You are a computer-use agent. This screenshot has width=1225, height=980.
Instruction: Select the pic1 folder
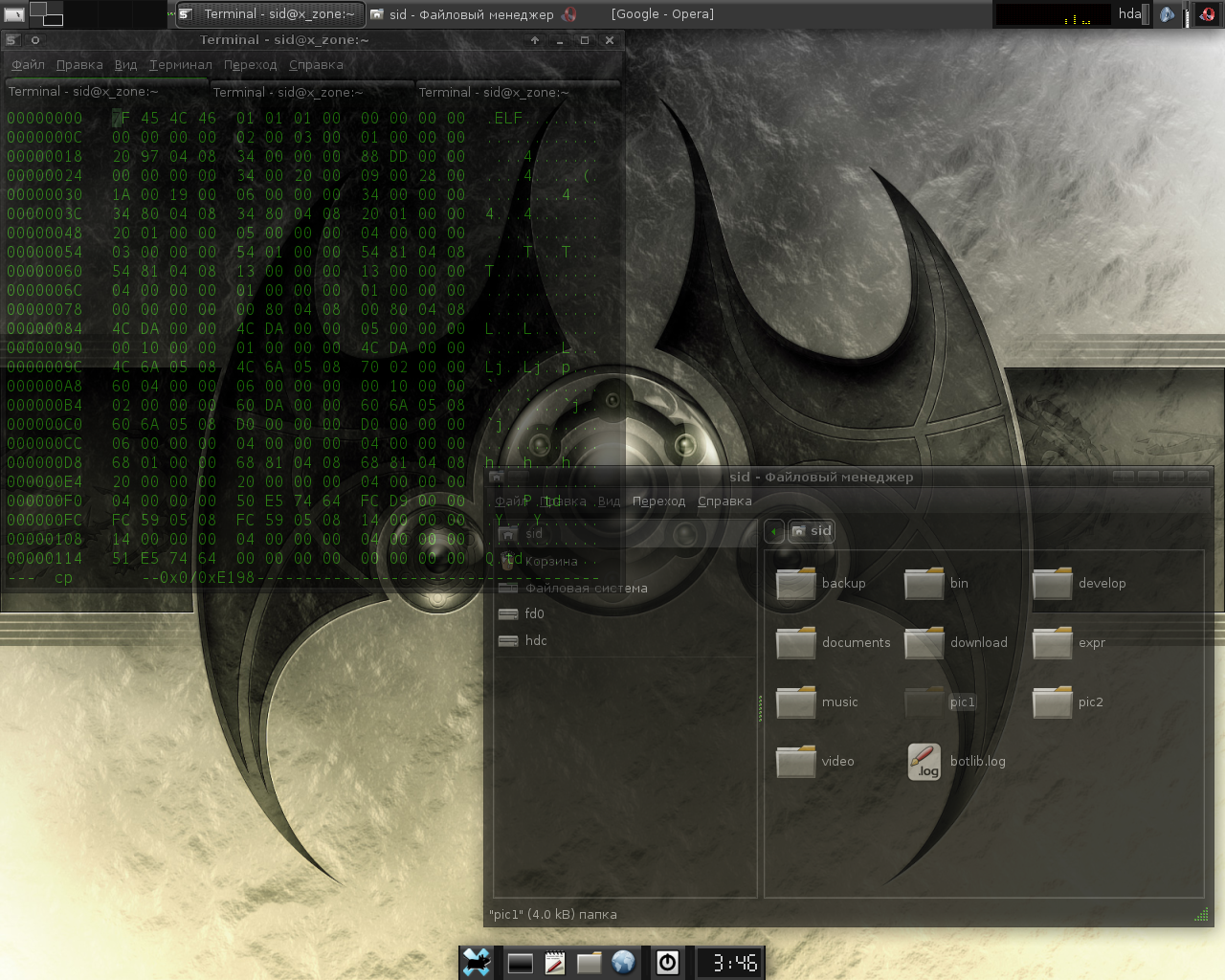[941, 702]
